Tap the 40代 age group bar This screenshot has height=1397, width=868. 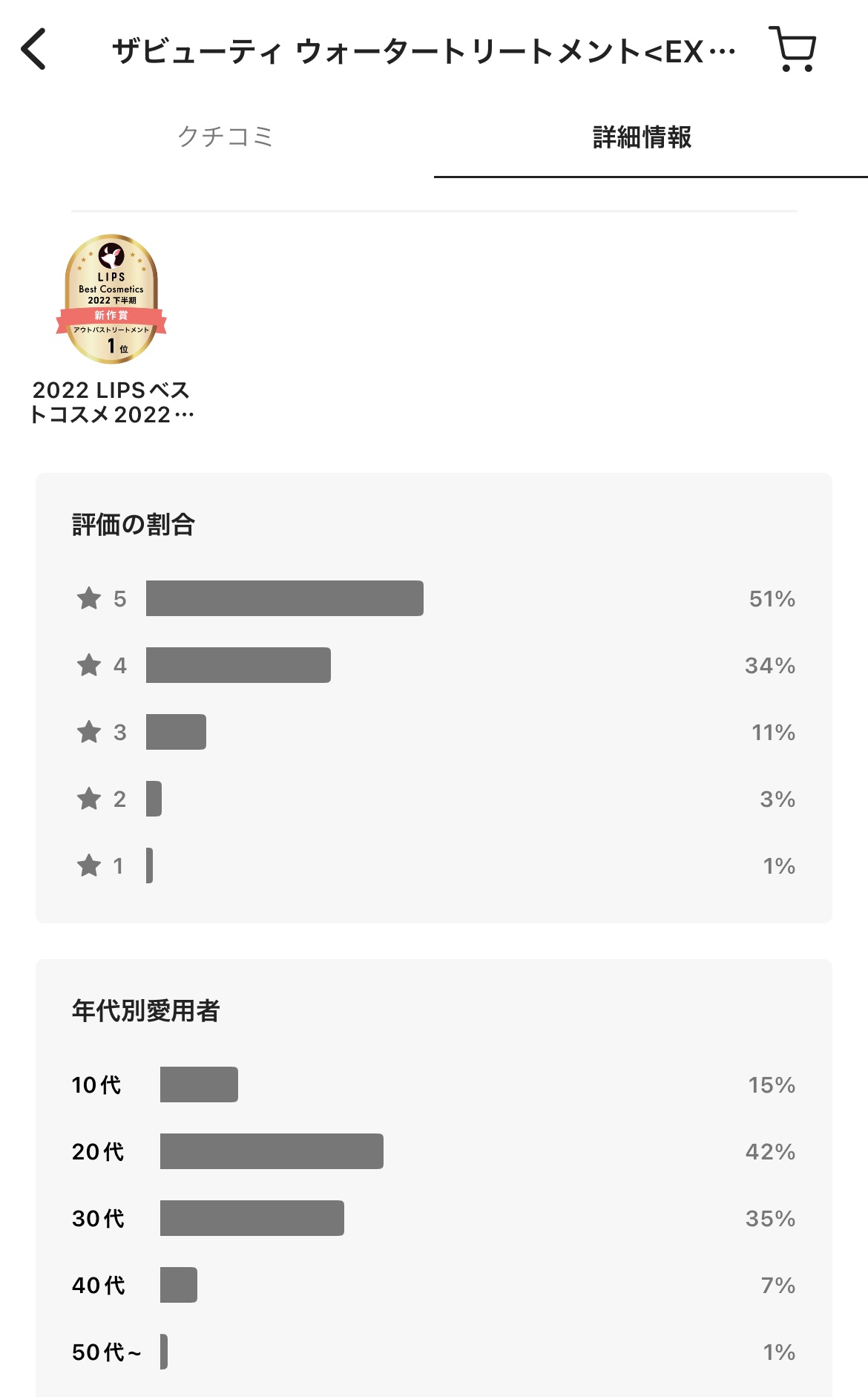point(179,1285)
